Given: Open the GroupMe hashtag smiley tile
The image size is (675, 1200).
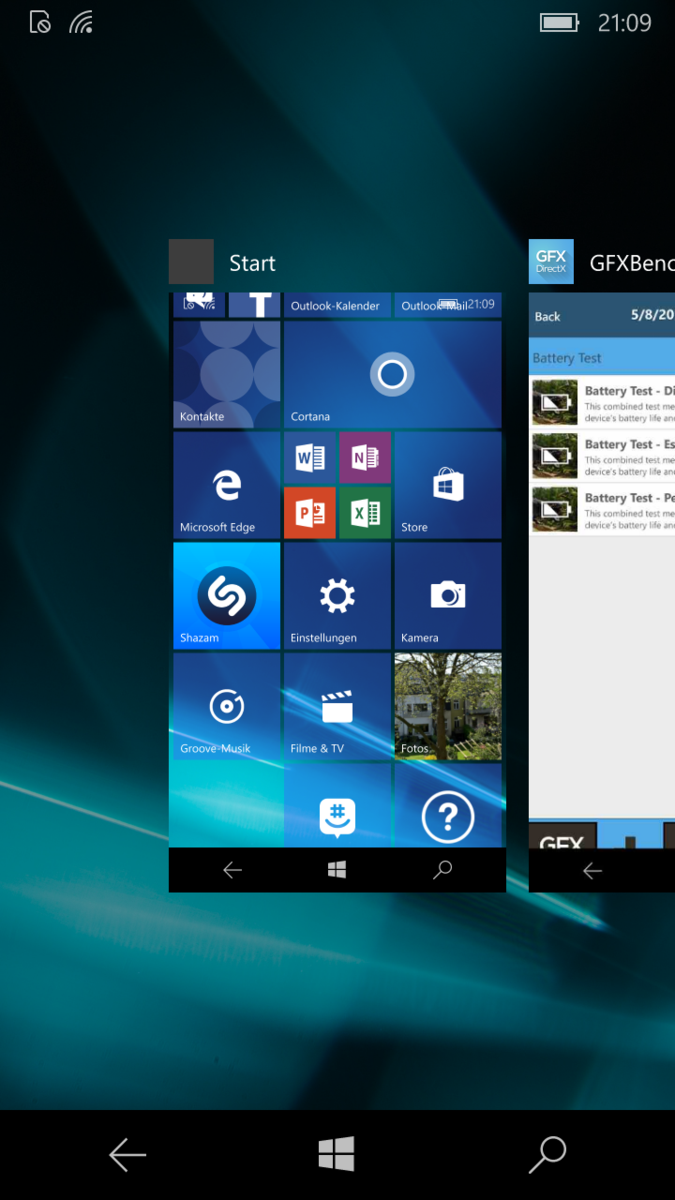Looking at the screenshot, I should point(337,806).
